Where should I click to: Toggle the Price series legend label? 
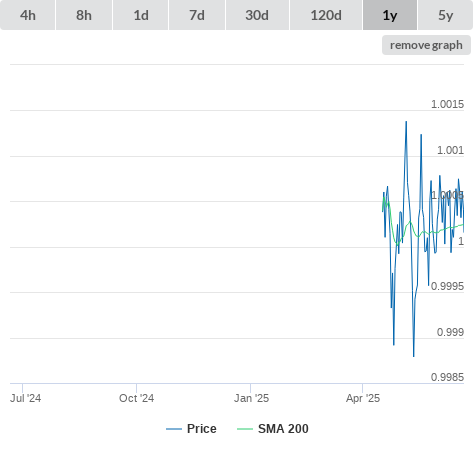pyautogui.click(x=202, y=429)
